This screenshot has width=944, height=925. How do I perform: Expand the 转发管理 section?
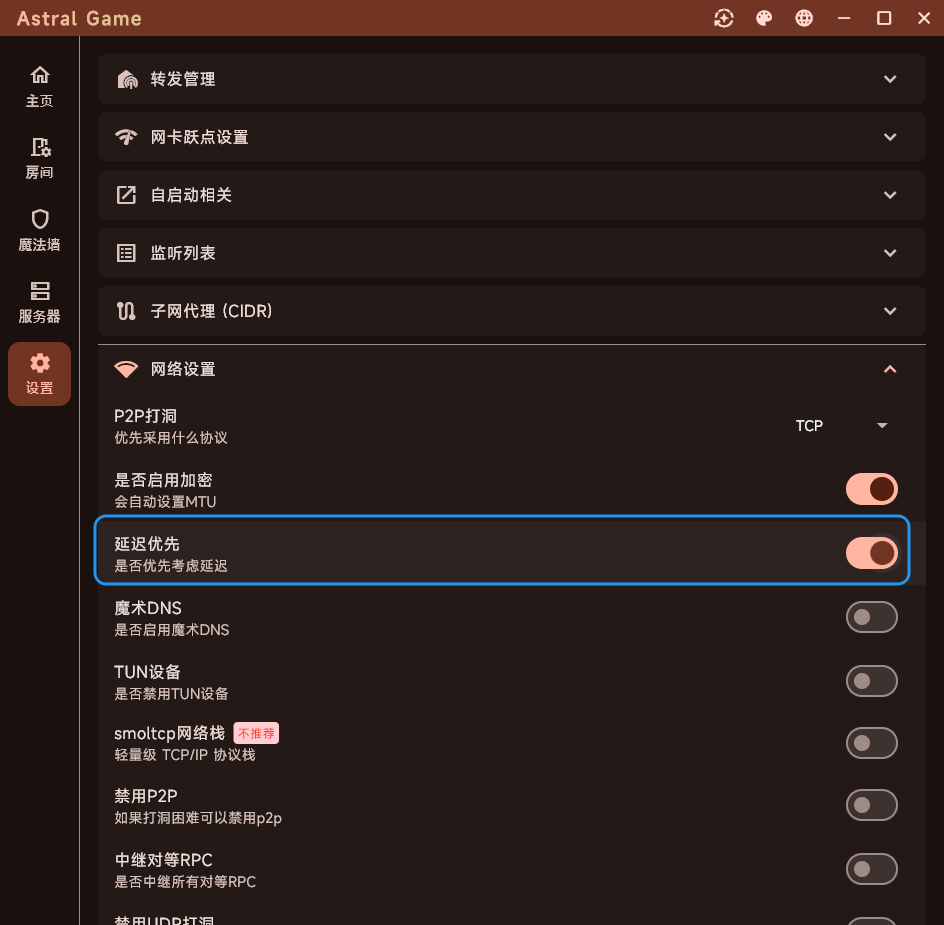[512, 79]
